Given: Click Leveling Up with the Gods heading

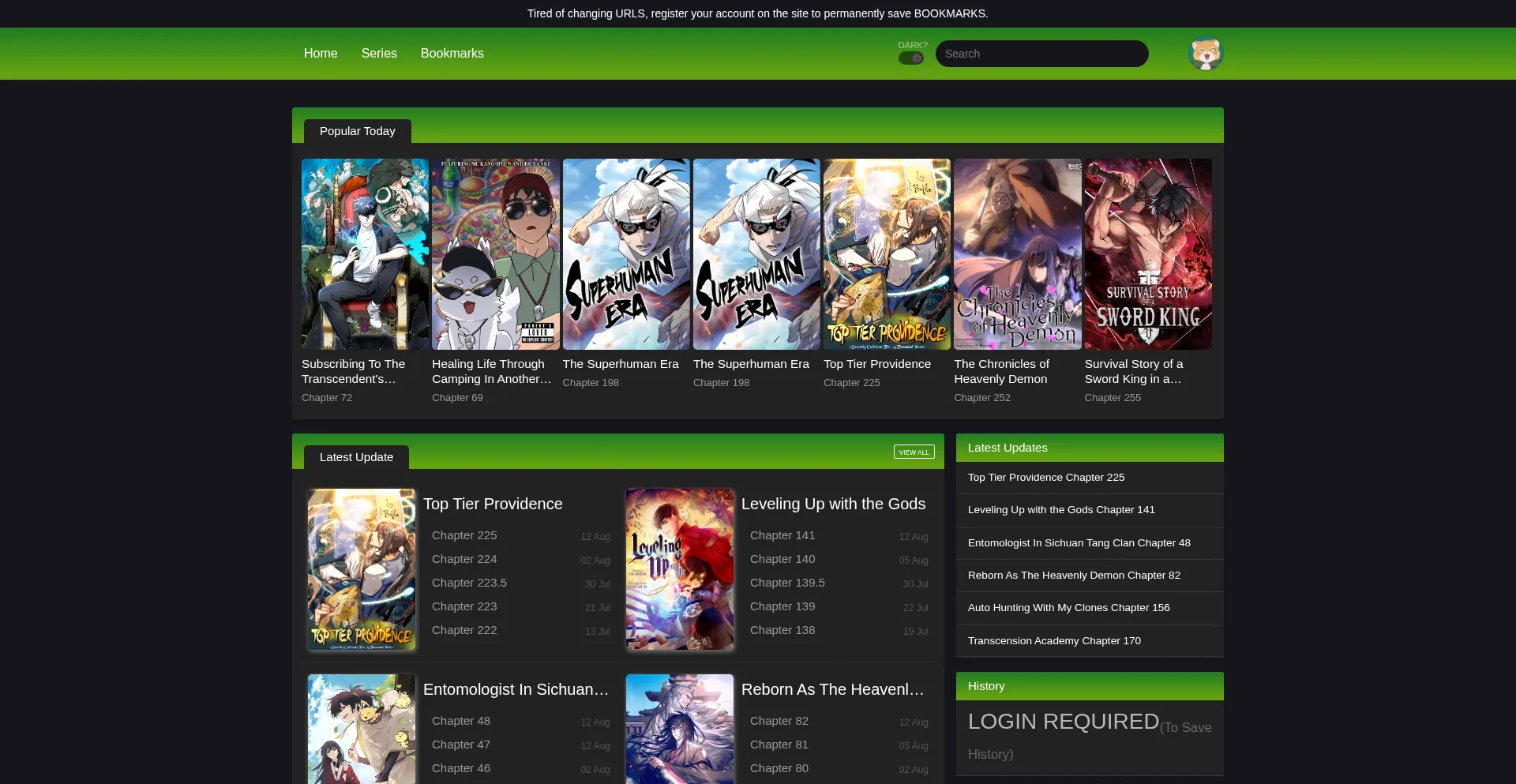Looking at the screenshot, I should pos(833,504).
